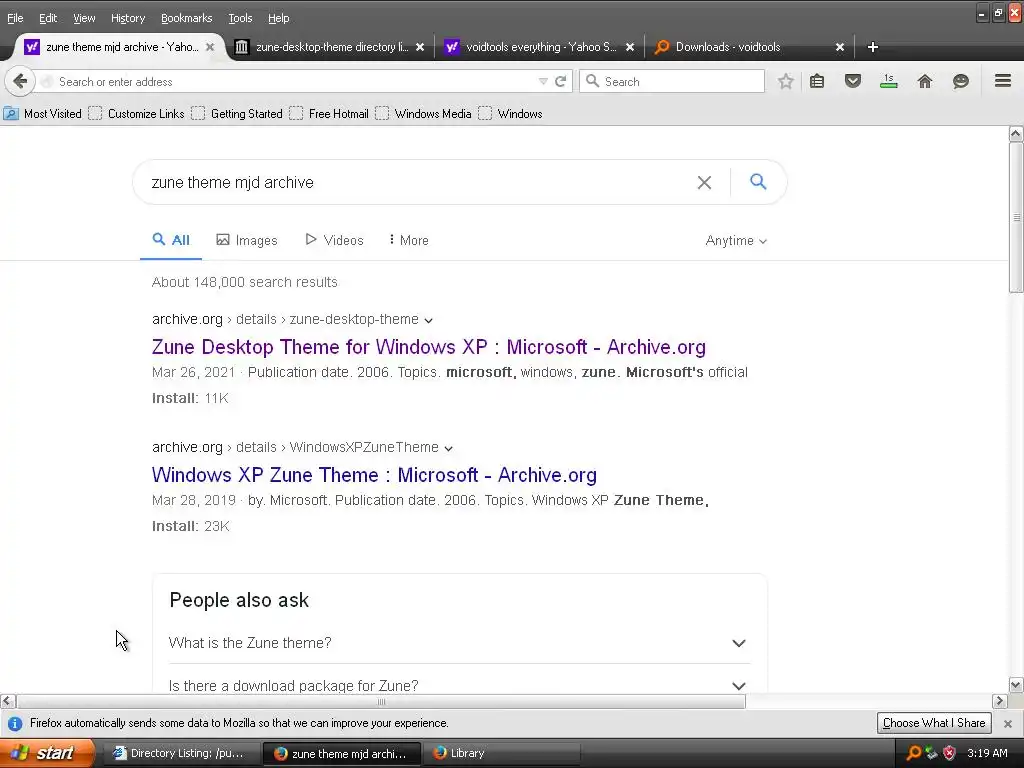
Task: Click the Choose What I Share button
Action: pyautogui.click(x=934, y=723)
